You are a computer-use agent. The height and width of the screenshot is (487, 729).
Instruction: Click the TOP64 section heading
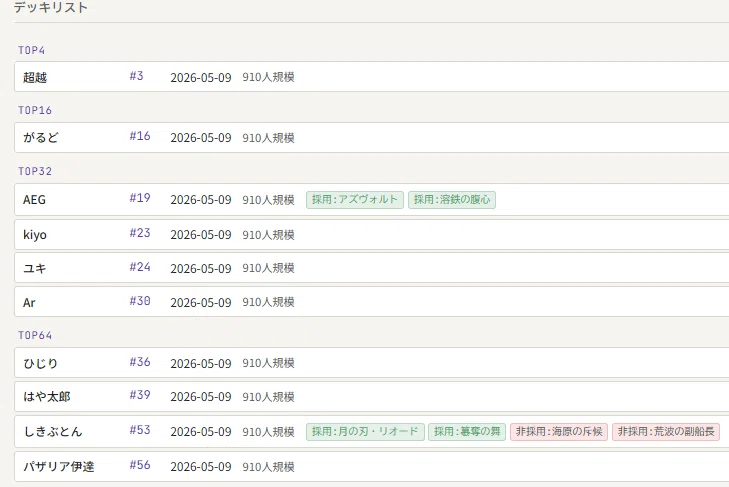coord(35,335)
